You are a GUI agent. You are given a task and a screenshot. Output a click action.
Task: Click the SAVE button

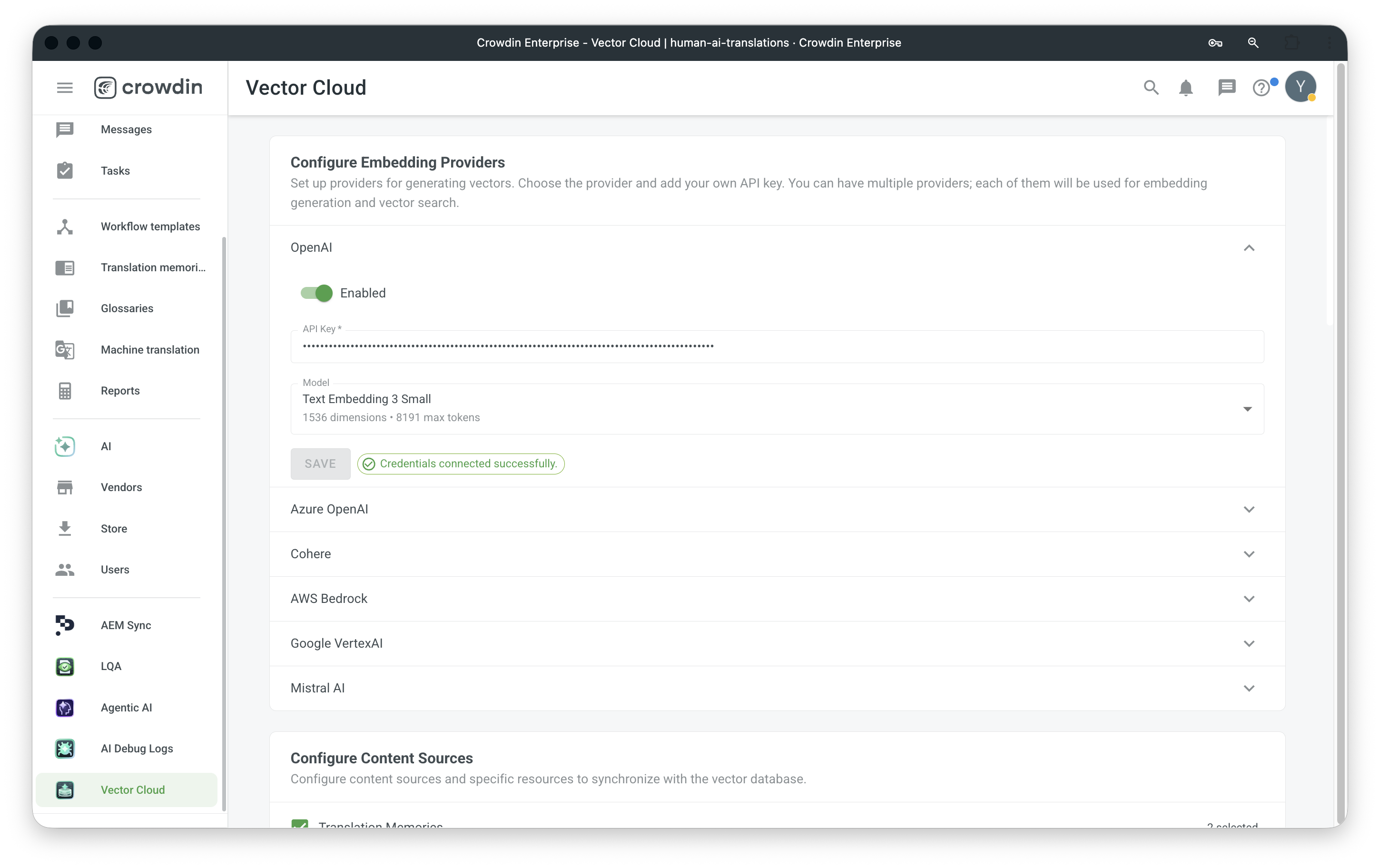coord(320,464)
